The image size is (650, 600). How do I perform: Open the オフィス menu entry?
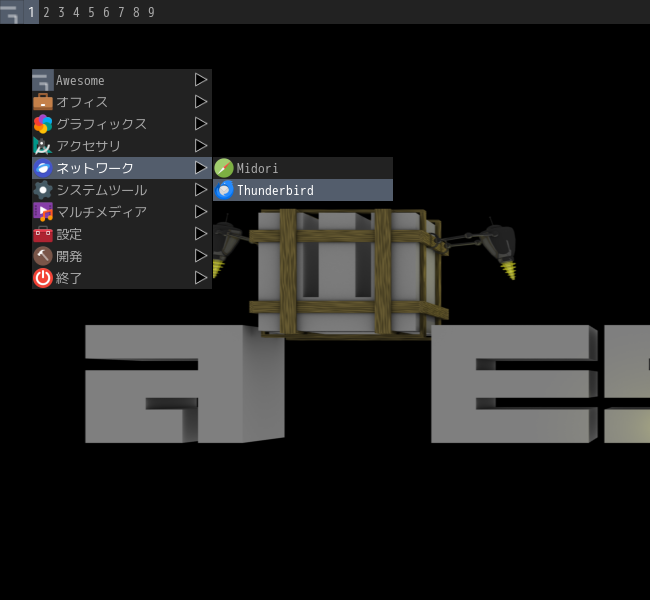[122, 102]
